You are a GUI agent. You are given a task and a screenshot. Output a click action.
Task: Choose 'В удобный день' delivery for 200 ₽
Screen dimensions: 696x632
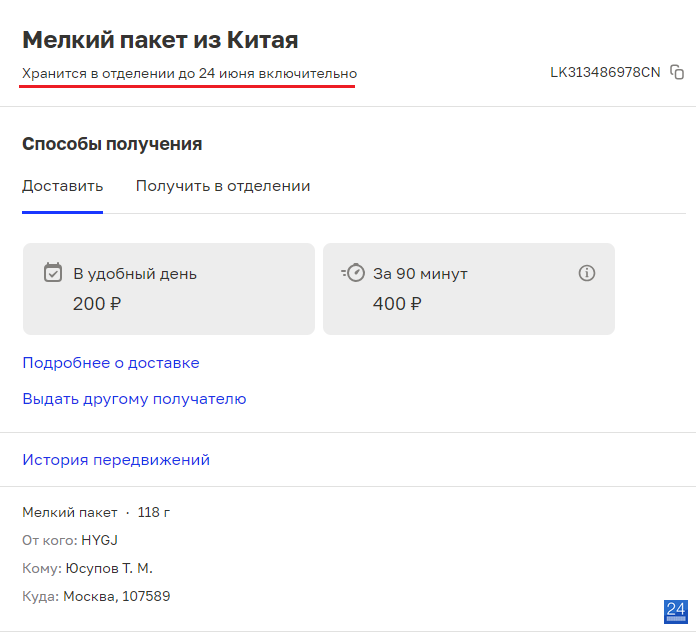point(169,289)
